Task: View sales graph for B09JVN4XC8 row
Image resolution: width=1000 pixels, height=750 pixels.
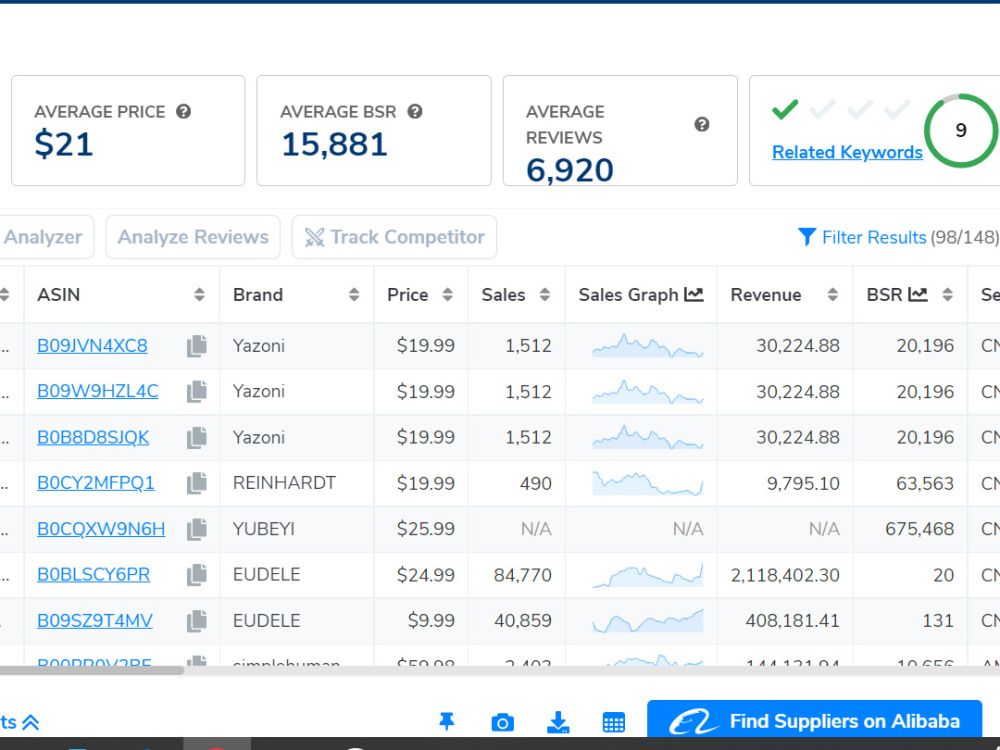Action: [x=647, y=346]
